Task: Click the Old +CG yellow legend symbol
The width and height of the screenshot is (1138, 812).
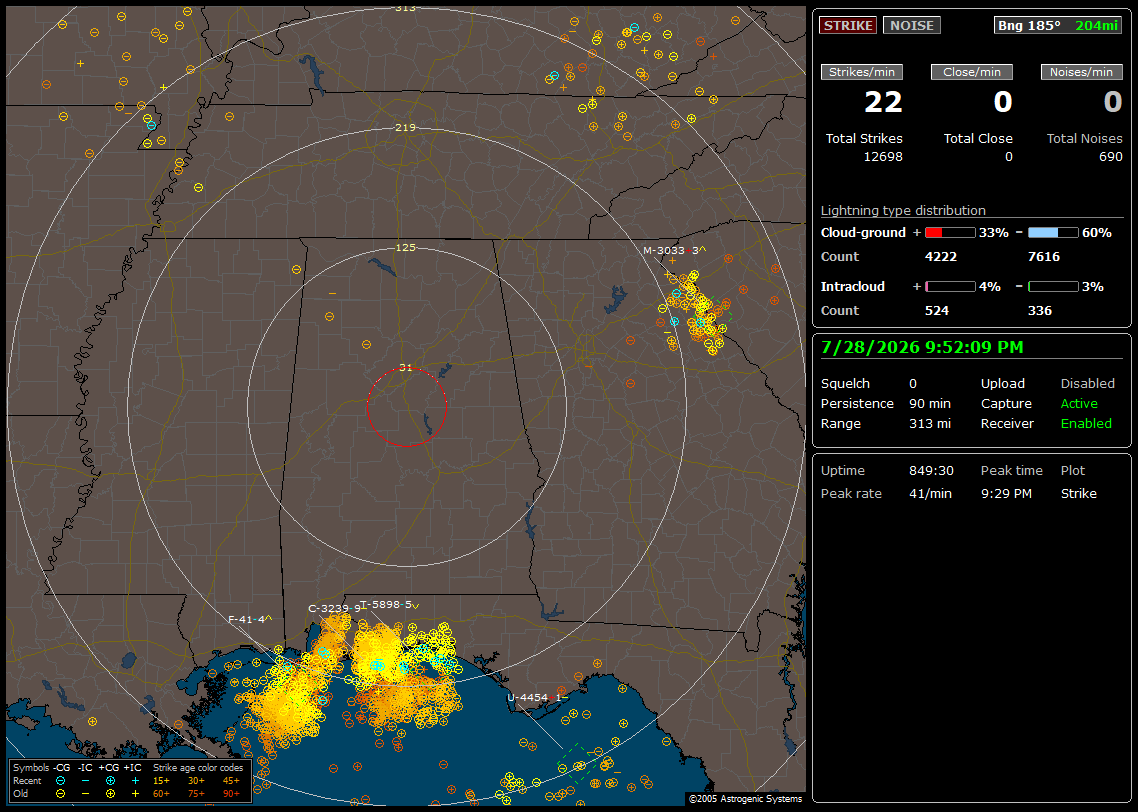Action: [x=110, y=794]
